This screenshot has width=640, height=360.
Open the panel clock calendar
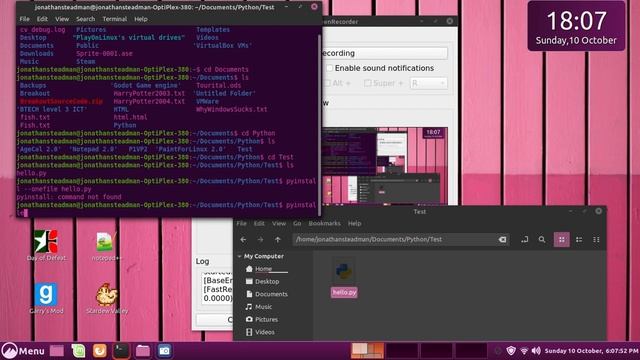(x=591, y=351)
